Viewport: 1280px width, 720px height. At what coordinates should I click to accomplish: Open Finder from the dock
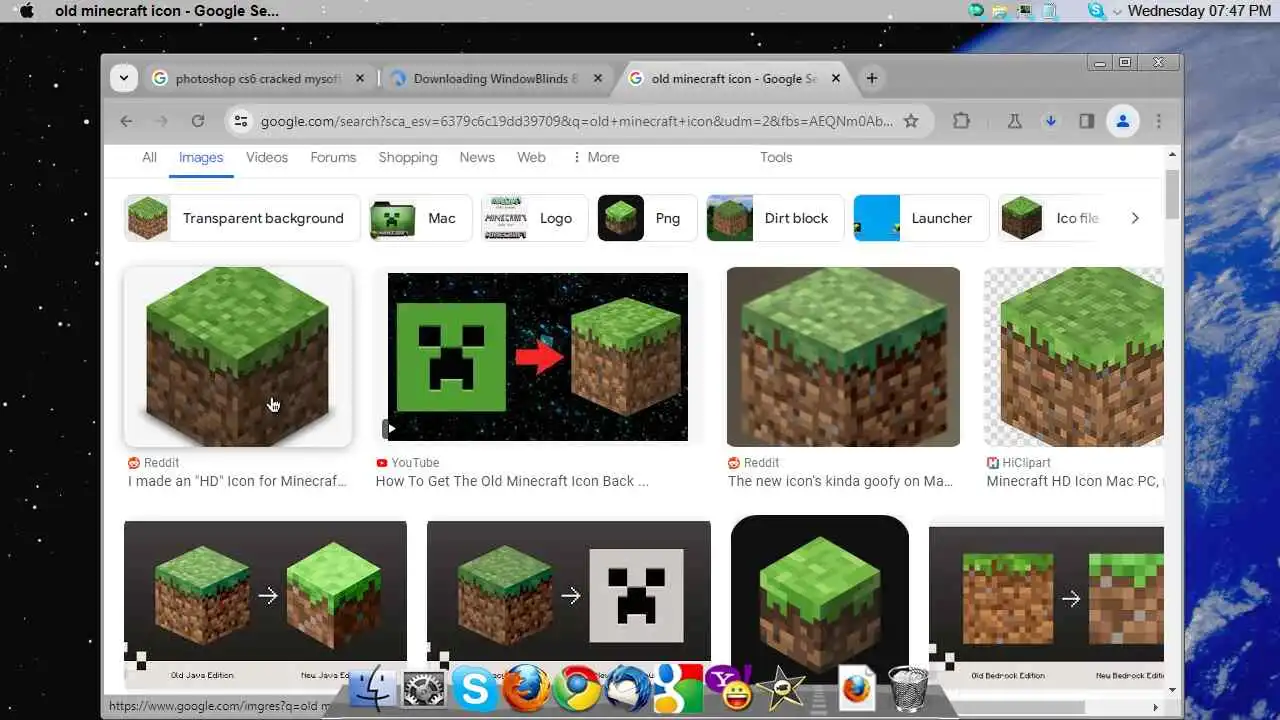371,689
